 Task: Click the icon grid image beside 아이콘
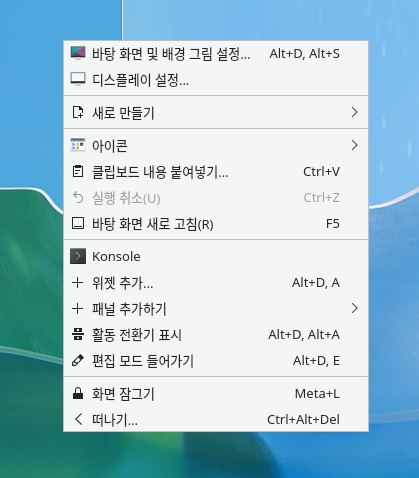78,145
